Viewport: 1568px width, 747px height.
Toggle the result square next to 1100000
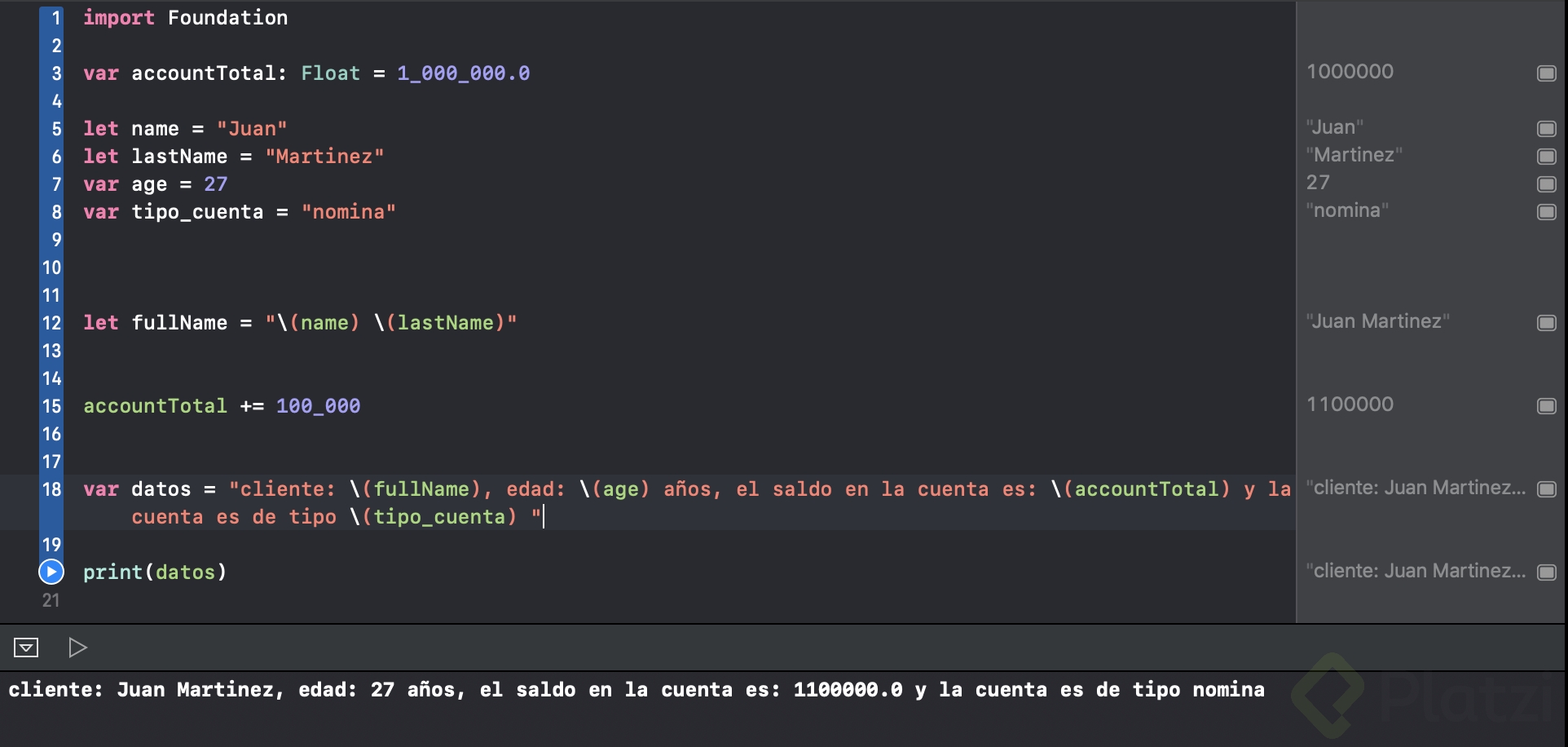1546,404
